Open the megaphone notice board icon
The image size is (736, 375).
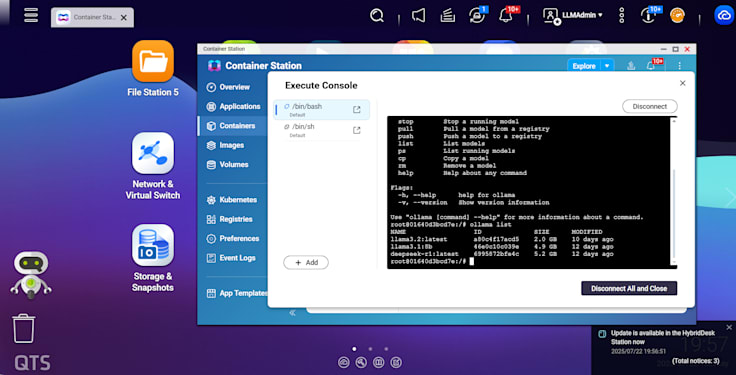[418, 15]
